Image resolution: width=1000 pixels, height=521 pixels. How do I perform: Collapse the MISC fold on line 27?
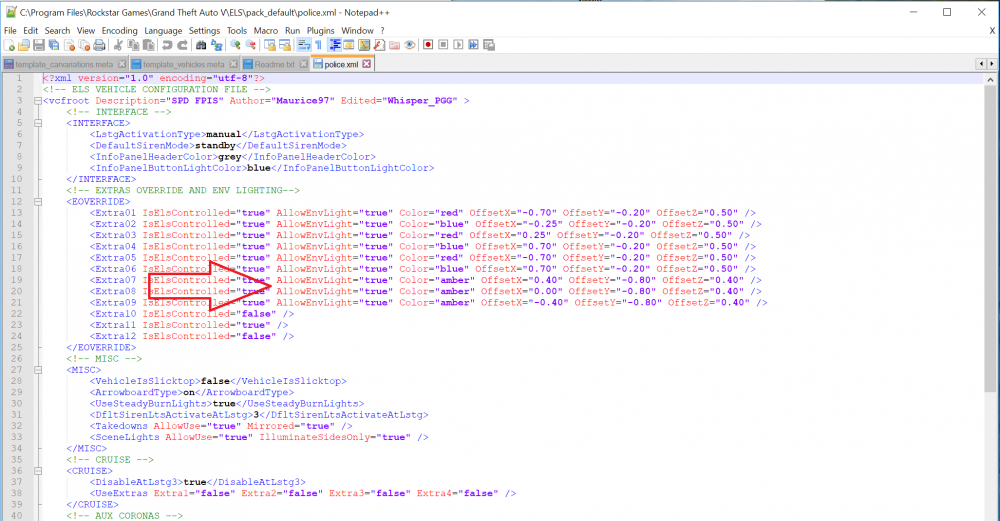click(38, 370)
